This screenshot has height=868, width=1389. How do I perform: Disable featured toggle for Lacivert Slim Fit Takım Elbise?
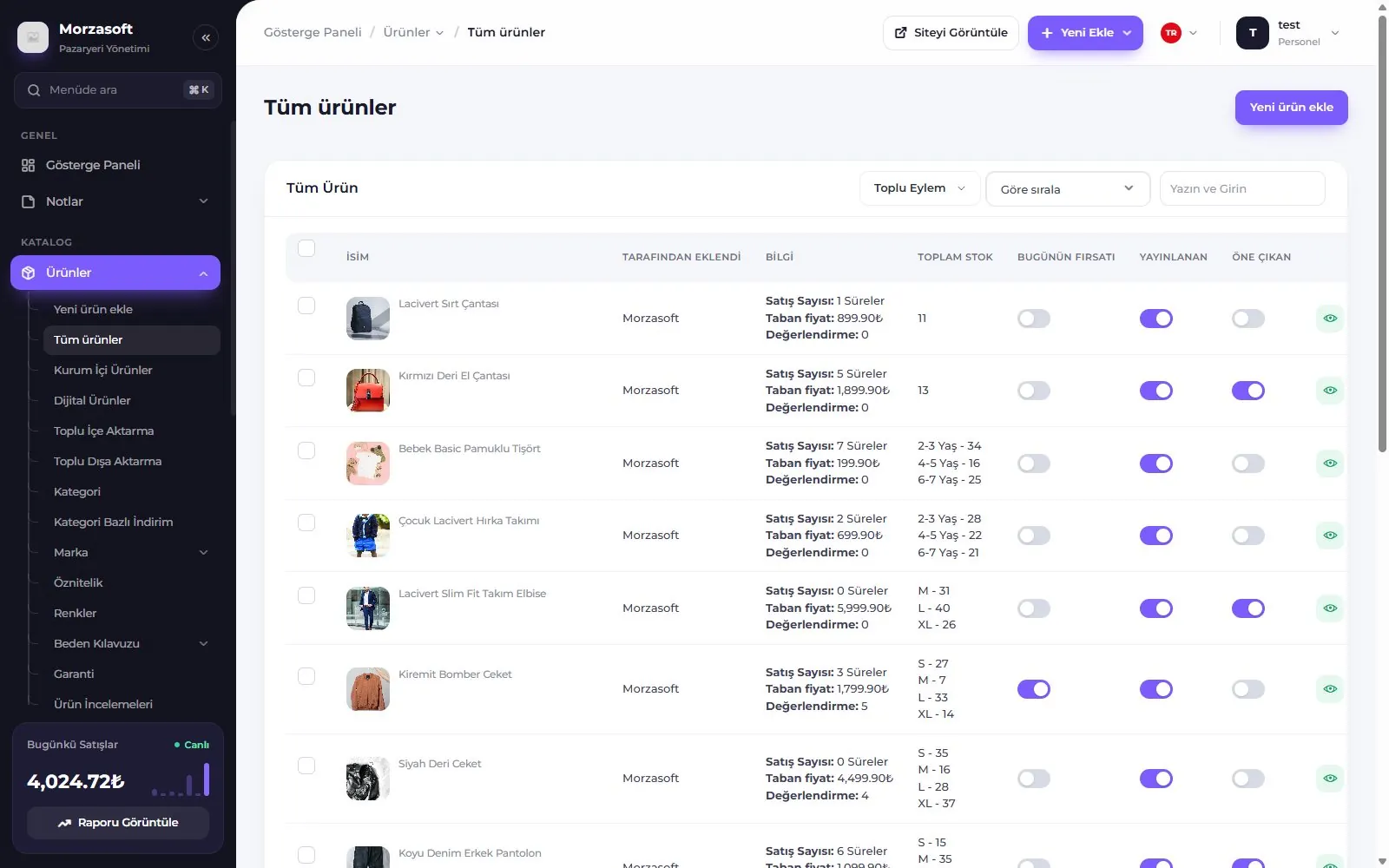(x=1248, y=608)
